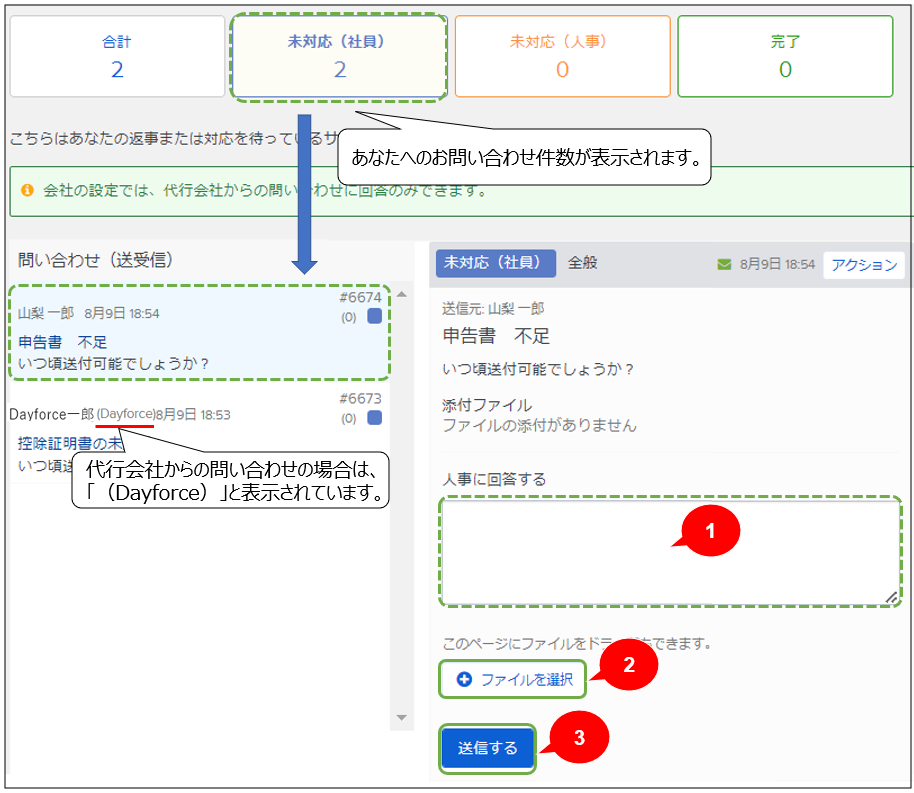Click the resize handle of the reply text box
The image size is (914, 793).
[891, 596]
